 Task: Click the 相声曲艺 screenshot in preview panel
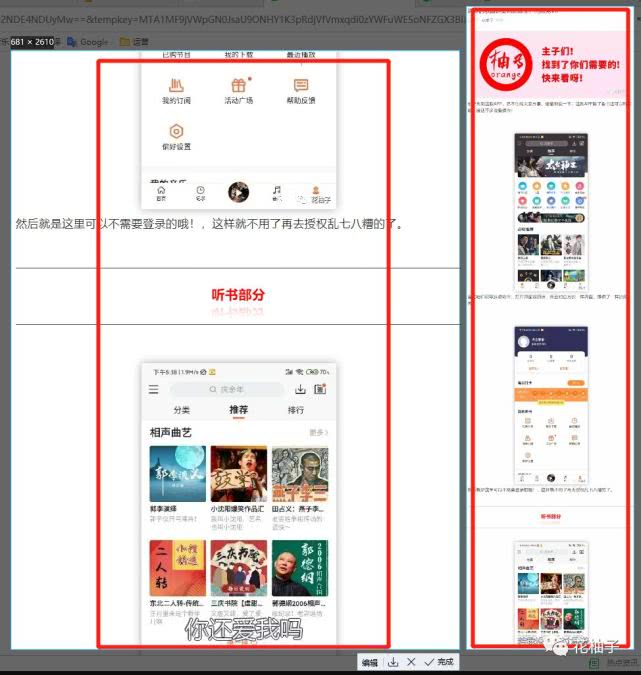point(551,593)
